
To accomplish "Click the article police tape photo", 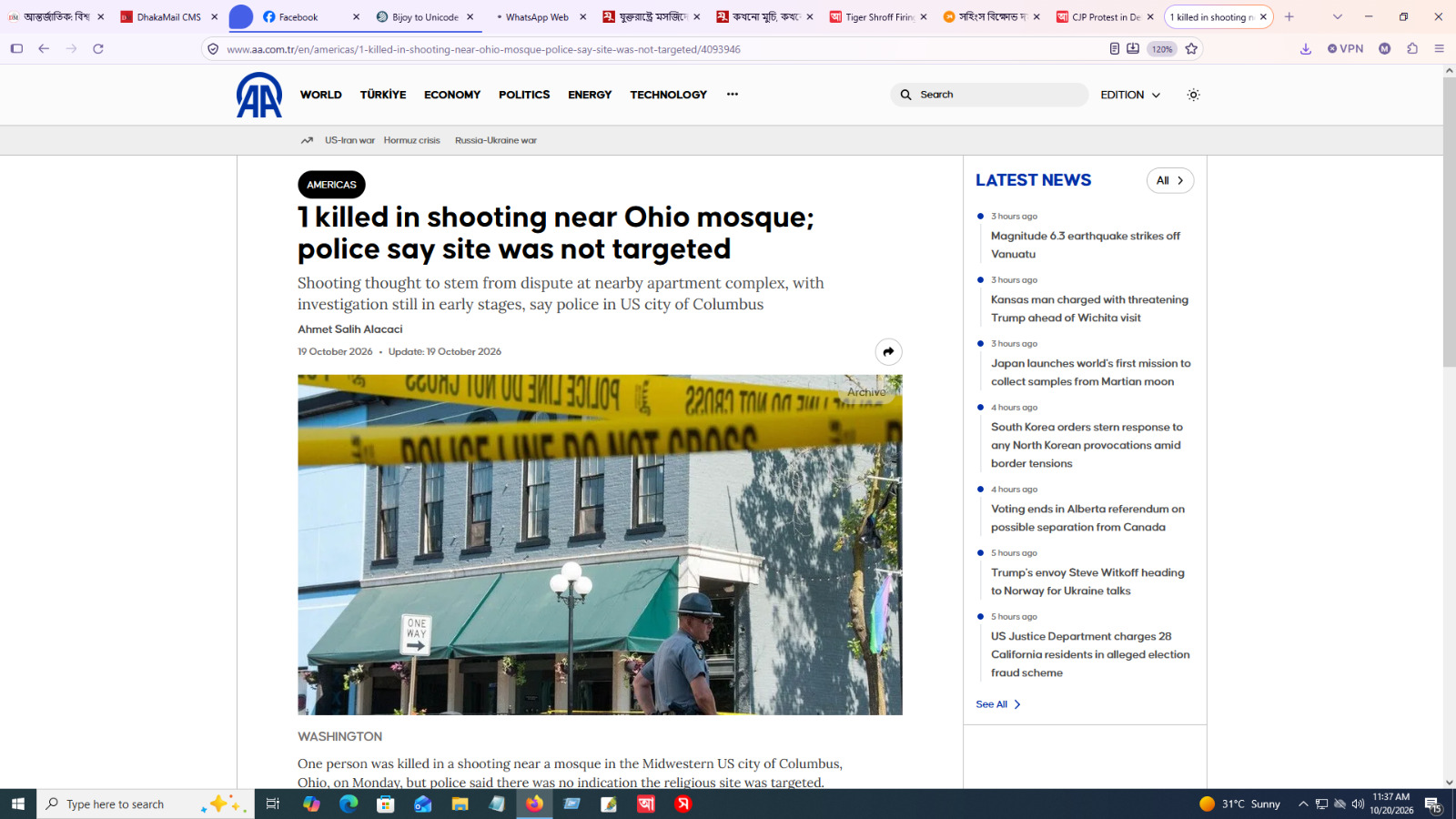I will [600, 545].
